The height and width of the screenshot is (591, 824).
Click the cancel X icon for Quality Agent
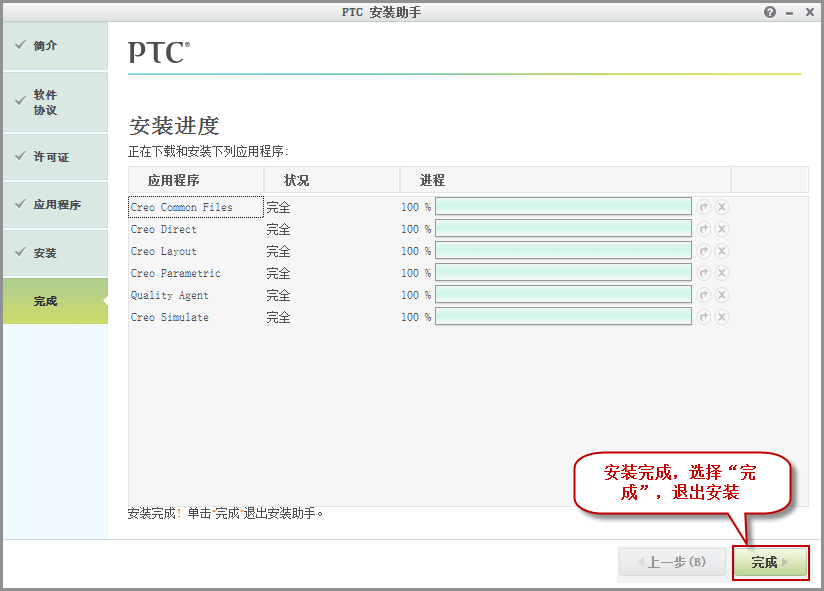click(722, 295)
